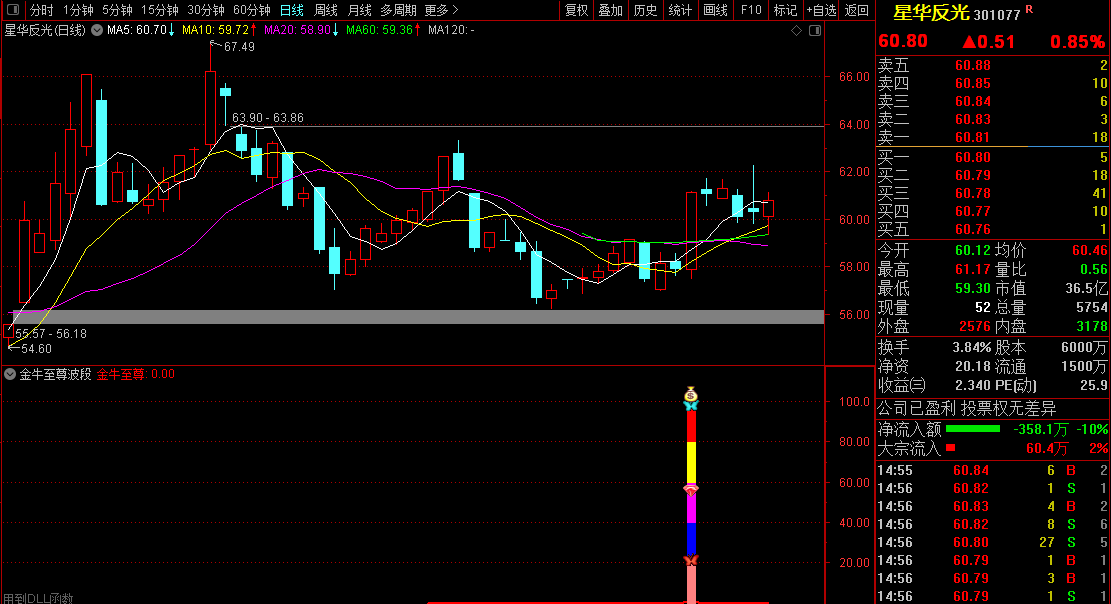Screen dimensions: 1111x604
Task: Open F10 company info
Action: 750,10
